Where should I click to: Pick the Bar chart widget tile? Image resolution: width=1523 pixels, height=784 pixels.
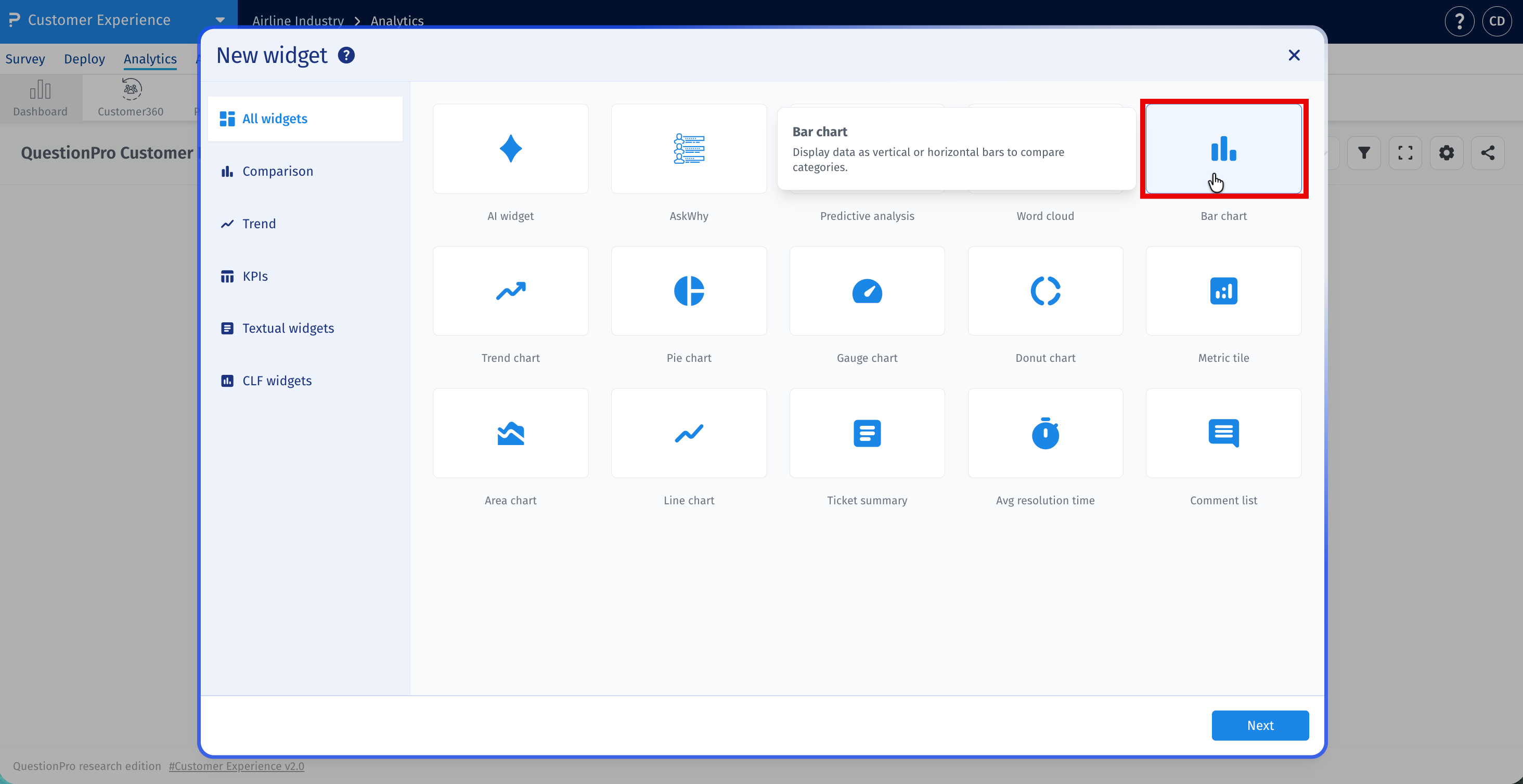click(x=1223, y=148)
